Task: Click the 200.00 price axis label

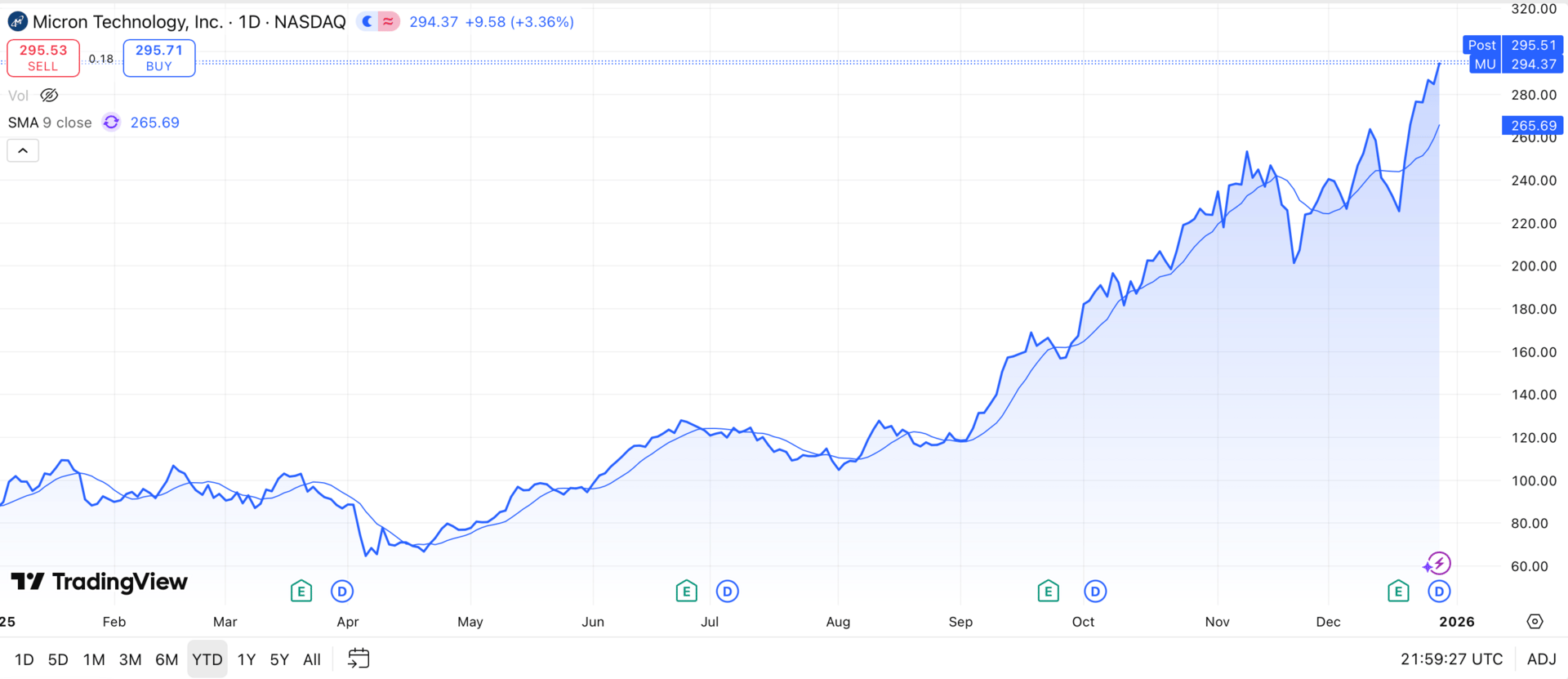Action: click(1534, 266)
